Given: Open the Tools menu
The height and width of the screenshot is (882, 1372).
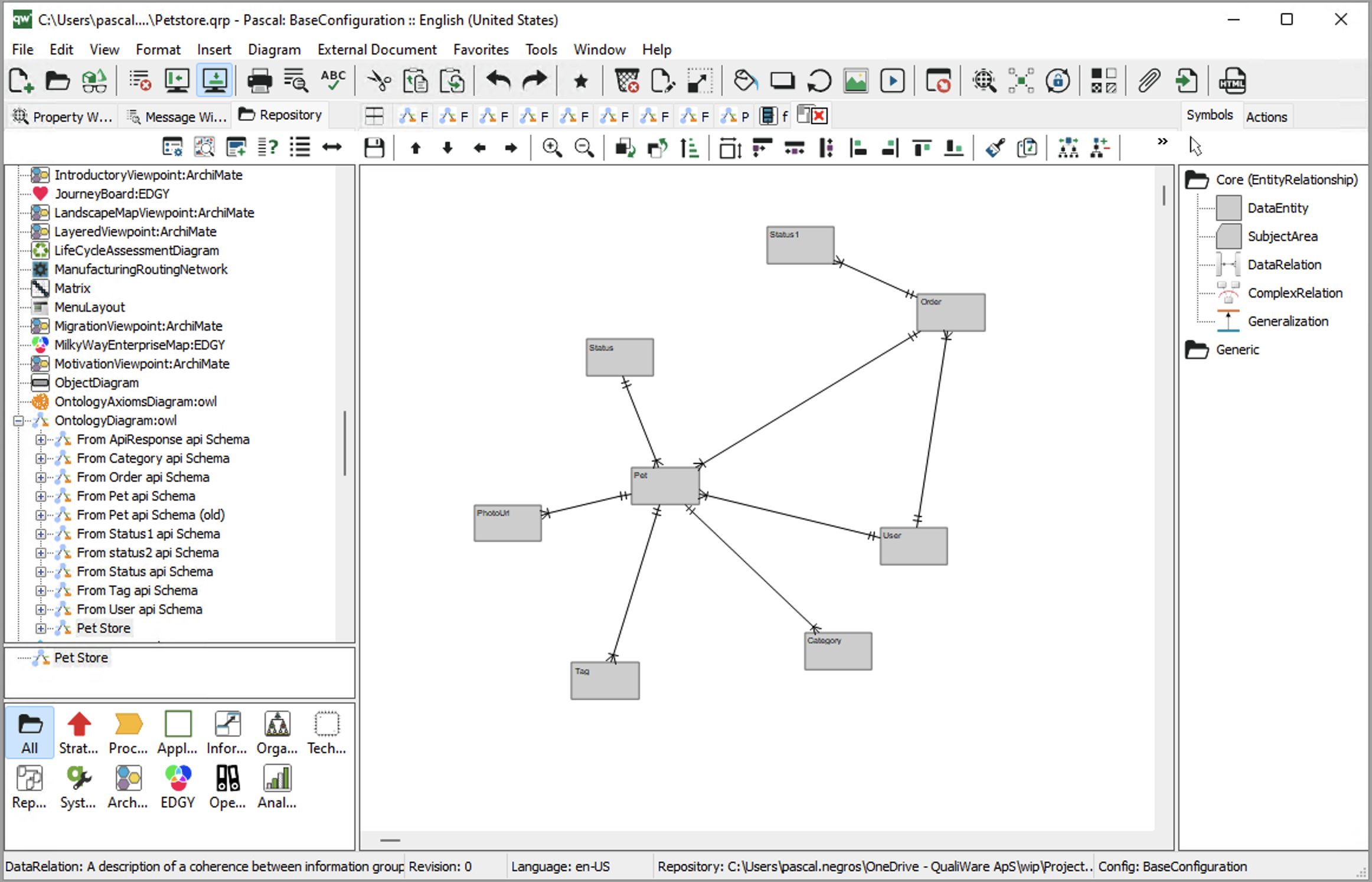Looking at the screenshot, I should pyautogui.click(x=541, y=50).
